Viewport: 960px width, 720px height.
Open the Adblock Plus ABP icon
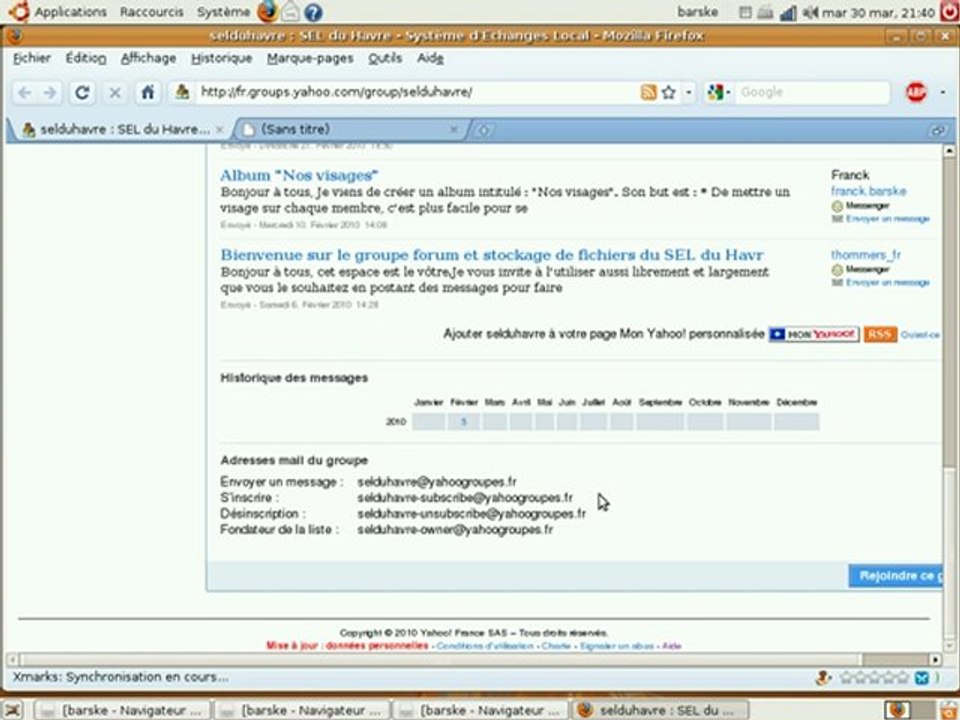[x=916, y=92]
